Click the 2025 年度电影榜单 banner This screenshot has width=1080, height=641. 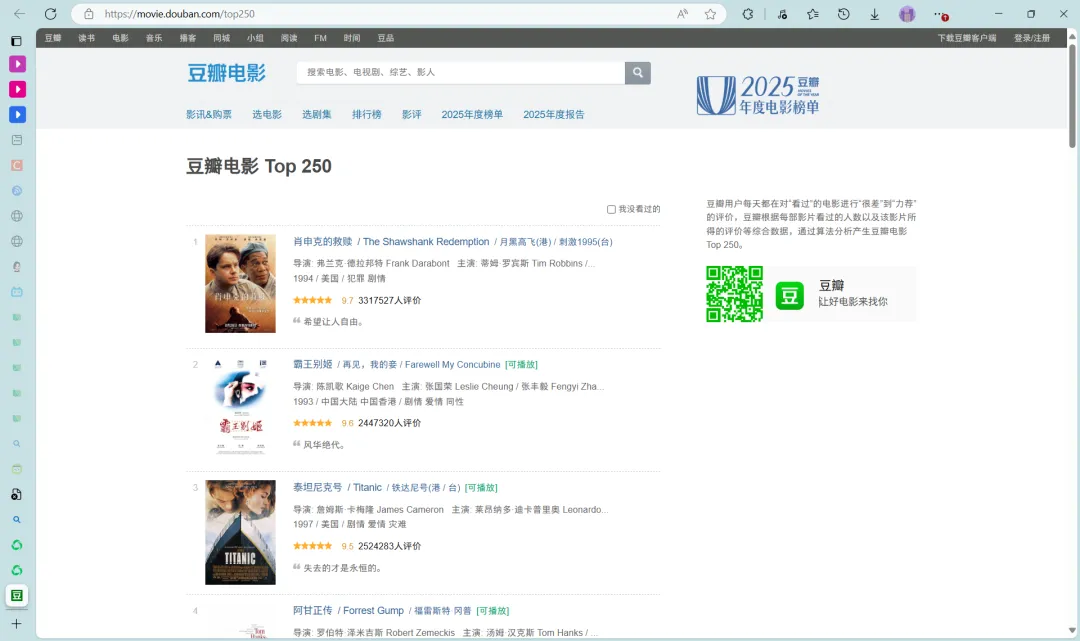pos(758,95)
